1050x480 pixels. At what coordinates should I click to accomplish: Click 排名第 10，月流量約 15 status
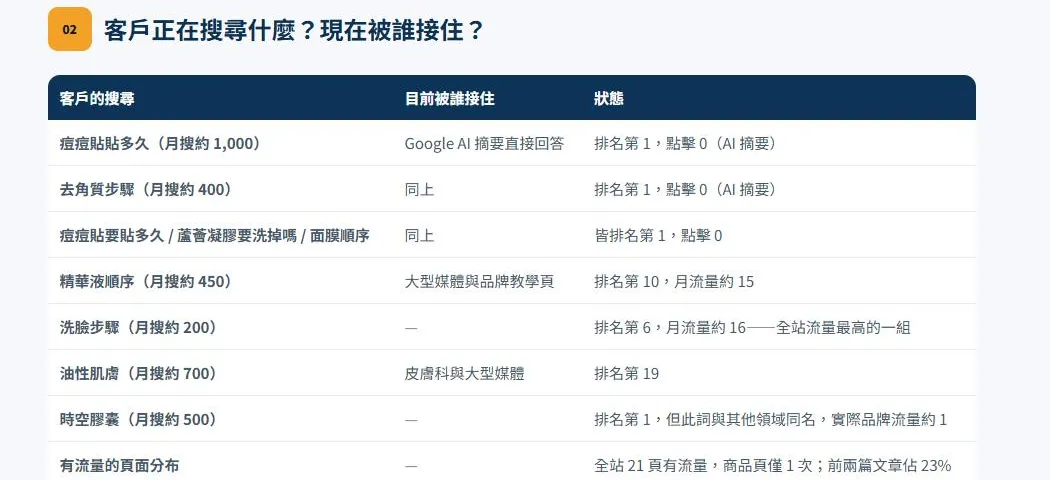(x=674, y=282)
